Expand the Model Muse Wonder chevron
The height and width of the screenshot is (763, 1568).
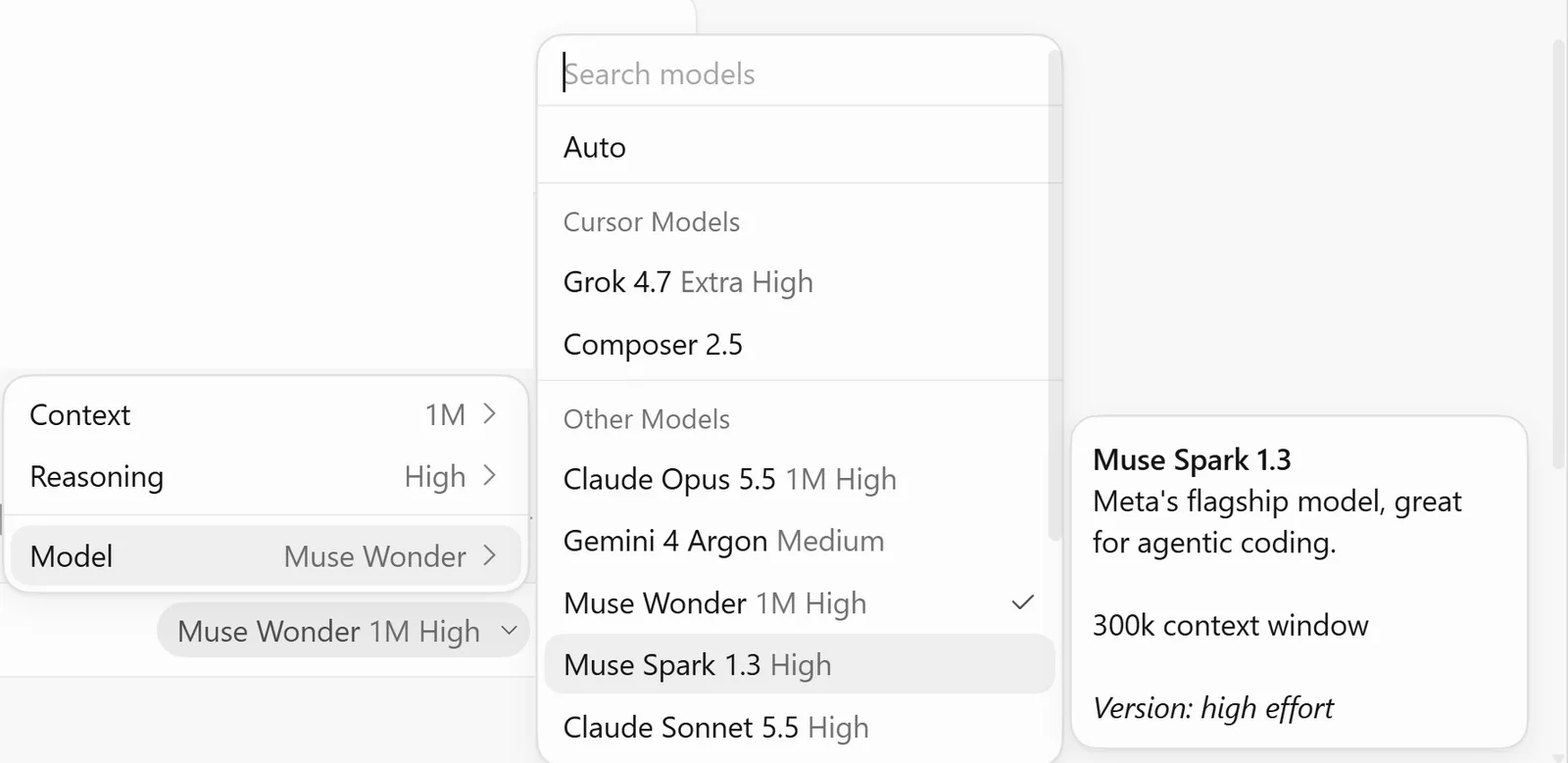coord(490,556)
